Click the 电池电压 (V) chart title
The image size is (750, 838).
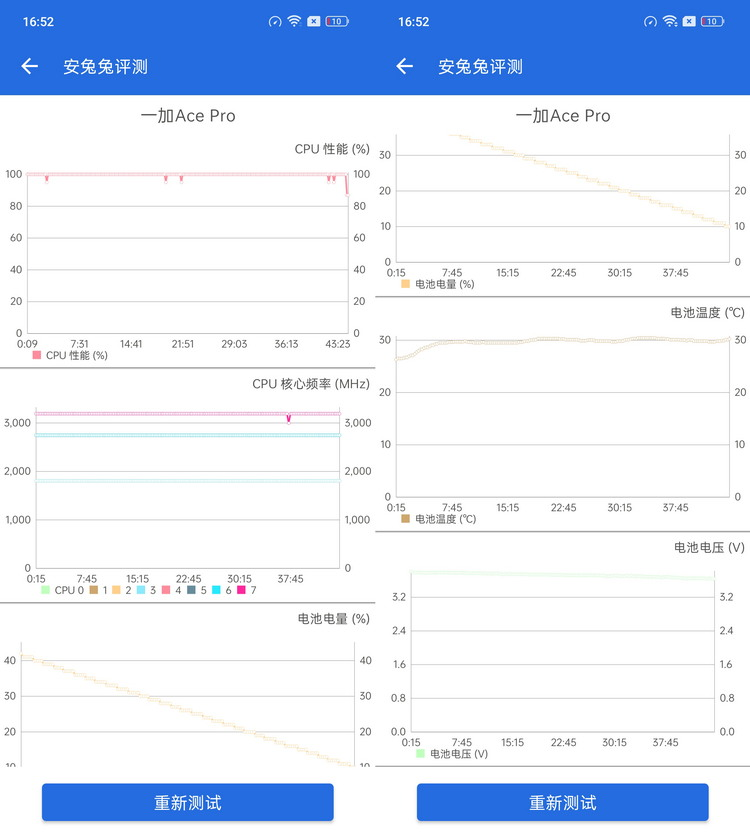(x=709, y=547)
